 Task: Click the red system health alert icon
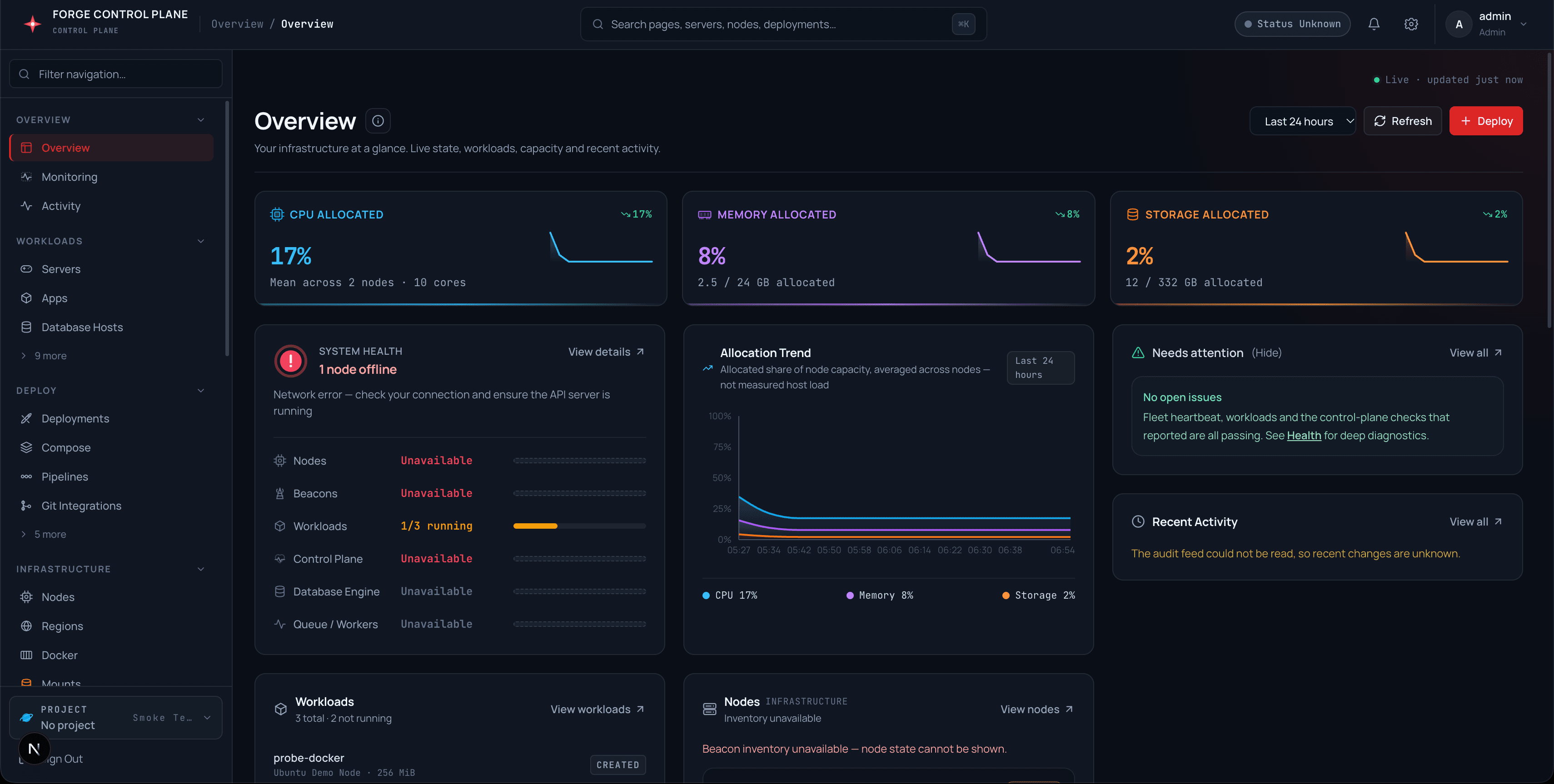click(x=291, y=361)
